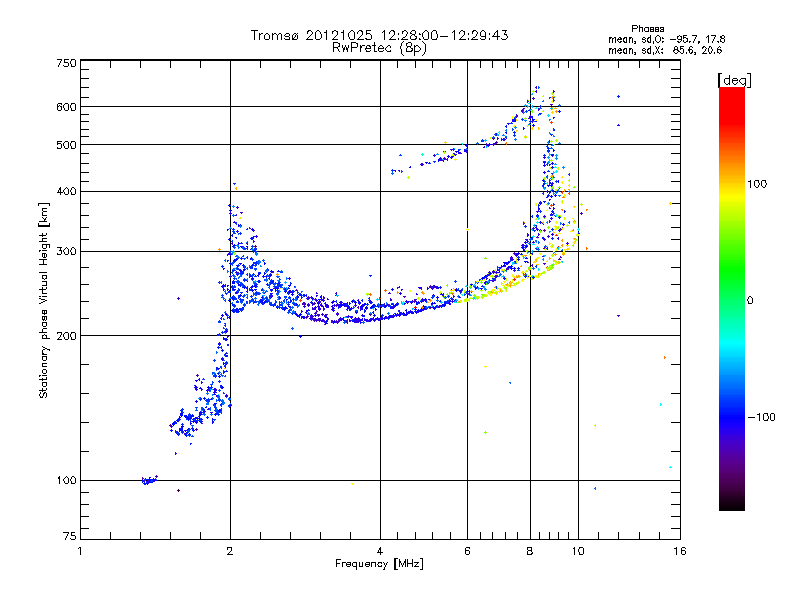Click the height axis label "750"
Image resolution: width=800 pixels, height=600 pixels.
(x=66, y=63)
